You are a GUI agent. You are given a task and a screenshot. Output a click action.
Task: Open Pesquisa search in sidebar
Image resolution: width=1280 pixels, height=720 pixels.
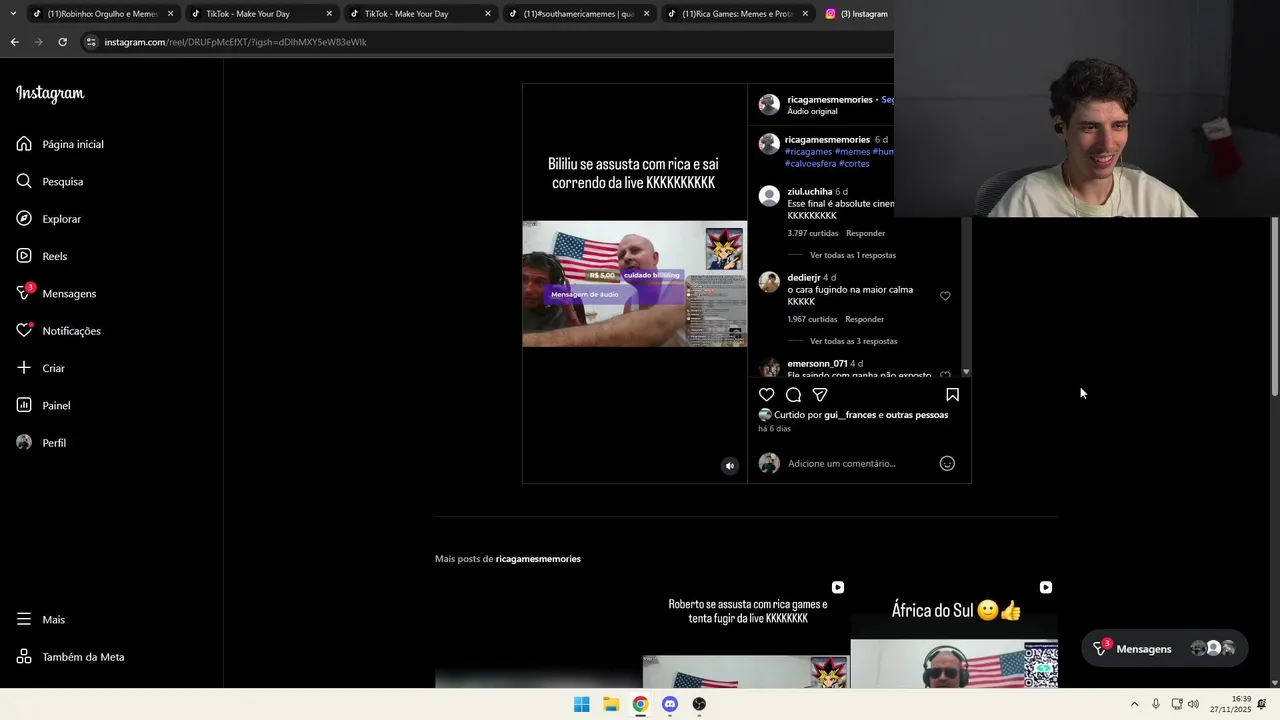click(50, 181)
